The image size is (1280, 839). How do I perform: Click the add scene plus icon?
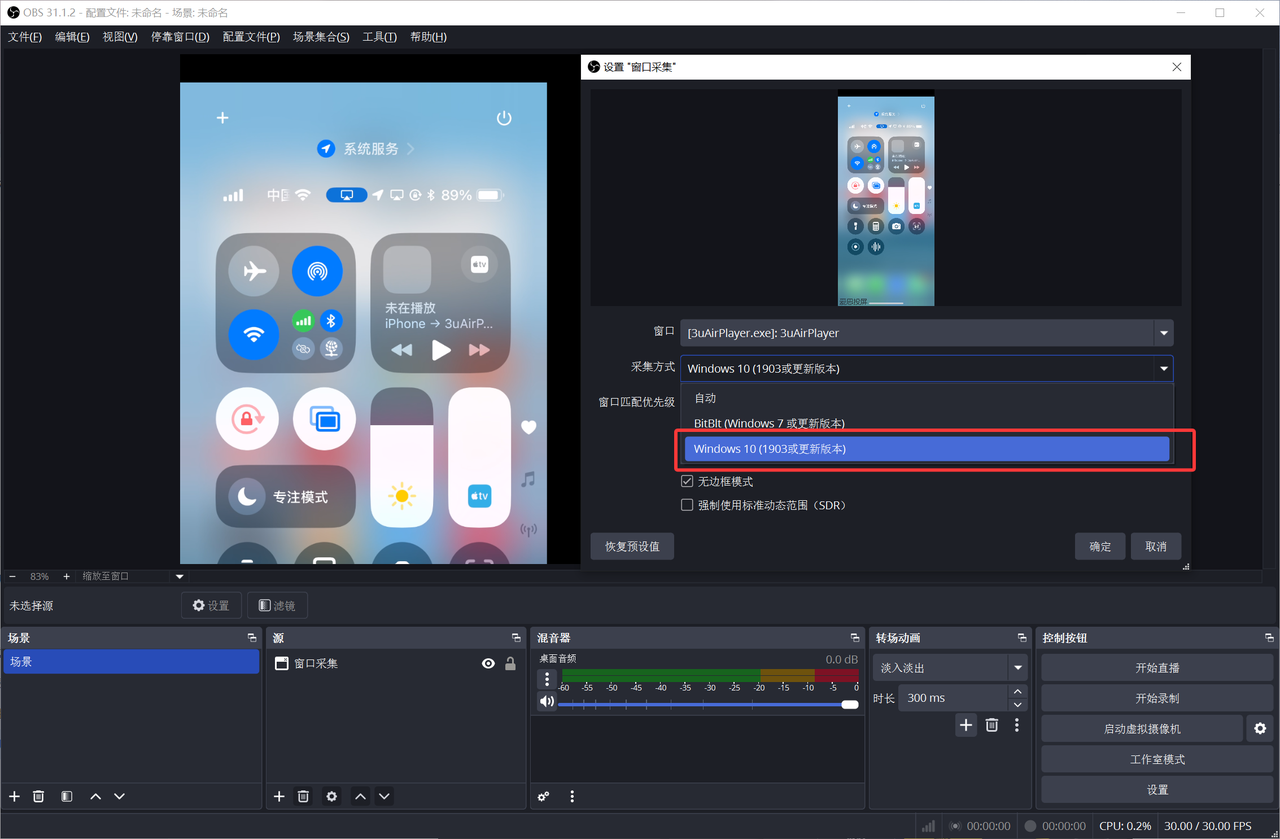click(x=14, y=796)
